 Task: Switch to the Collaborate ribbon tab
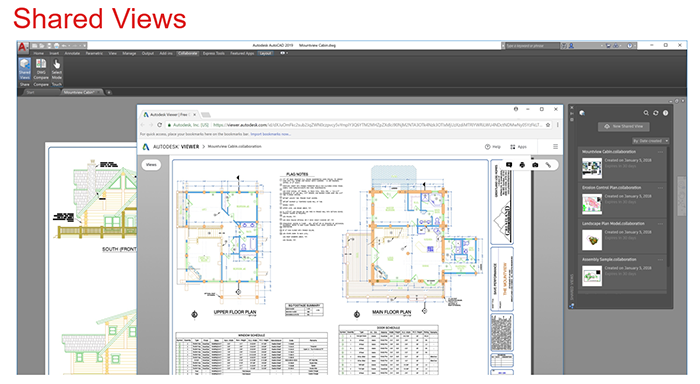[188, 53]
